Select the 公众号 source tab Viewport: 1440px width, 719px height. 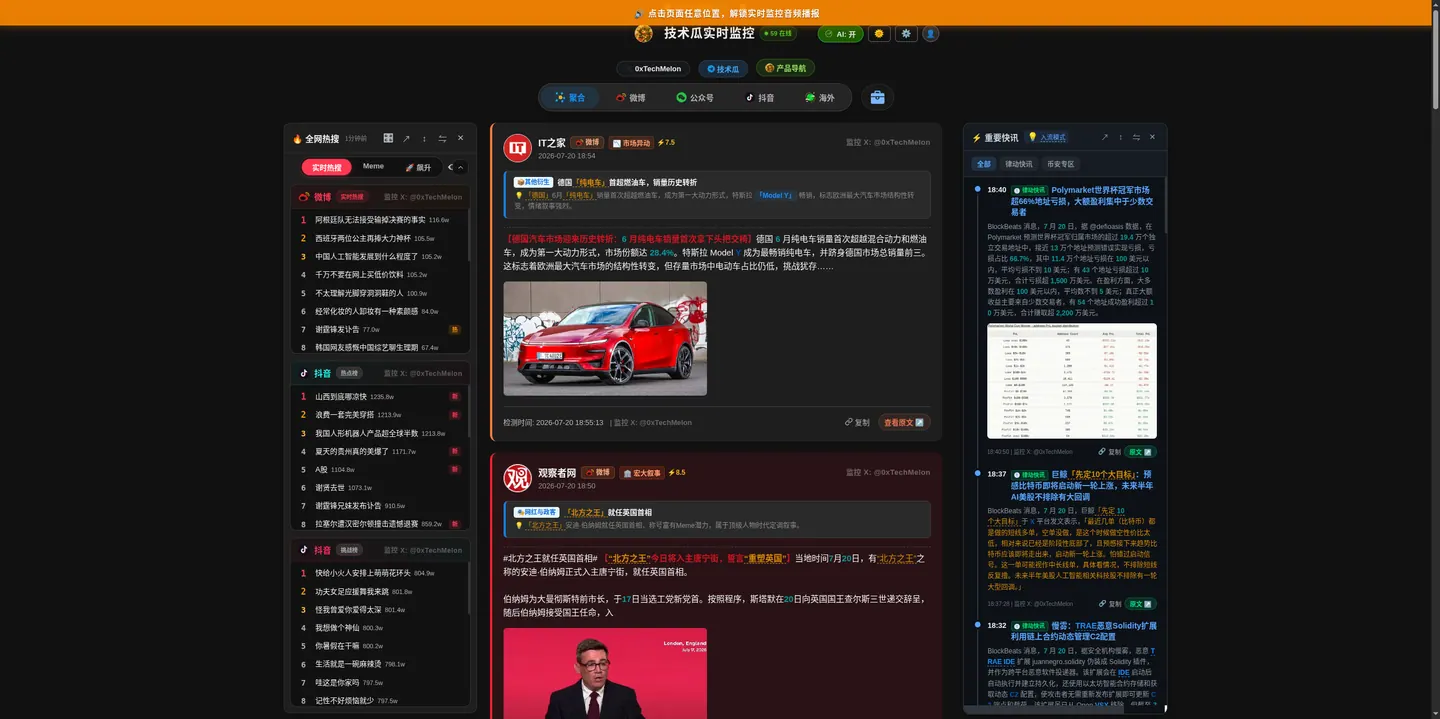(x=695, y=98)
